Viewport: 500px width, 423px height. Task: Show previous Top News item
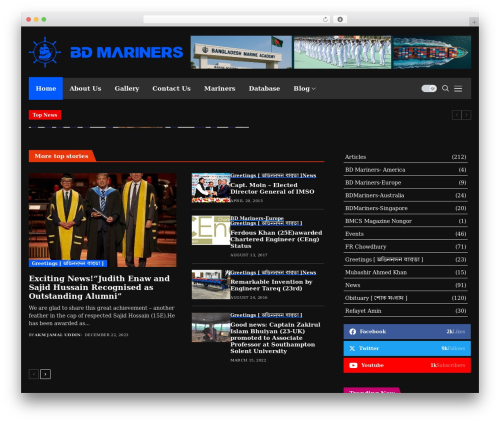(457, 115)
